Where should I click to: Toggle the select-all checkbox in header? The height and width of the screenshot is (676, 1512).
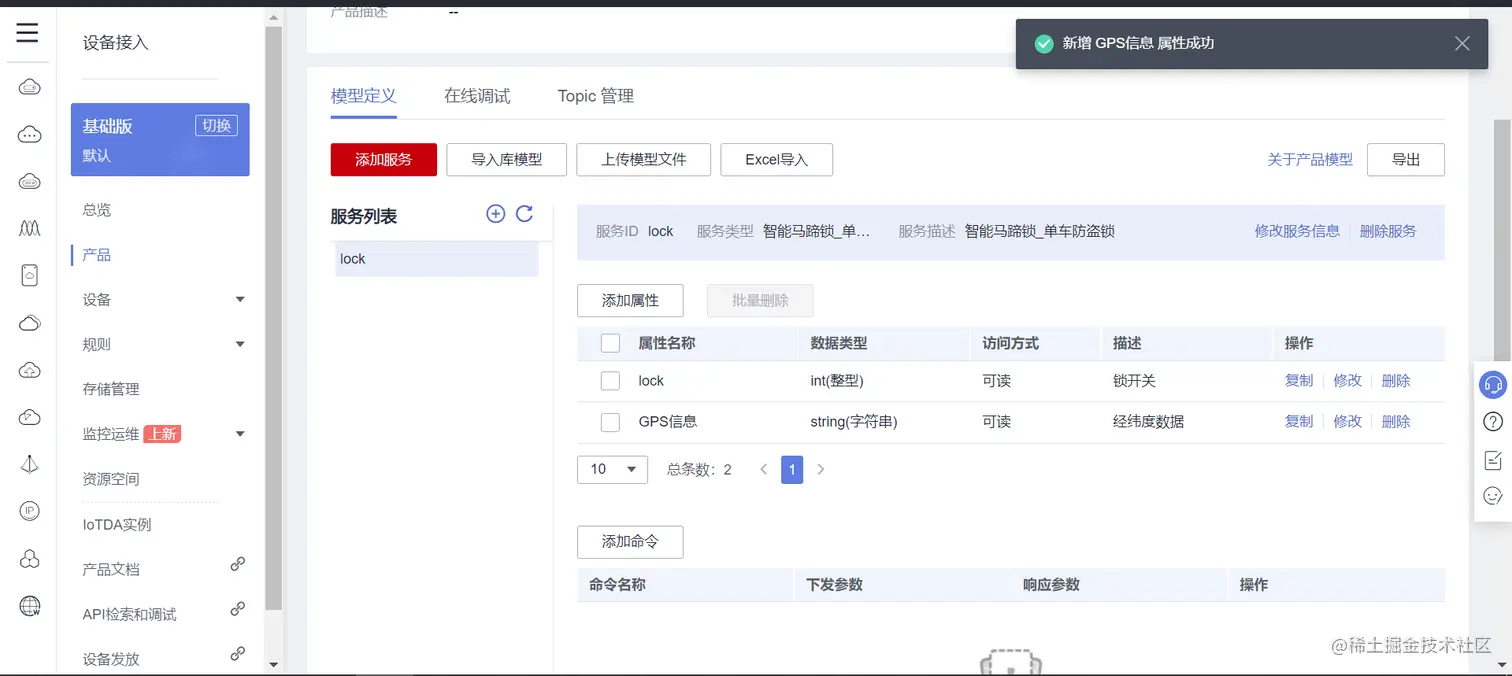(610, 343)
